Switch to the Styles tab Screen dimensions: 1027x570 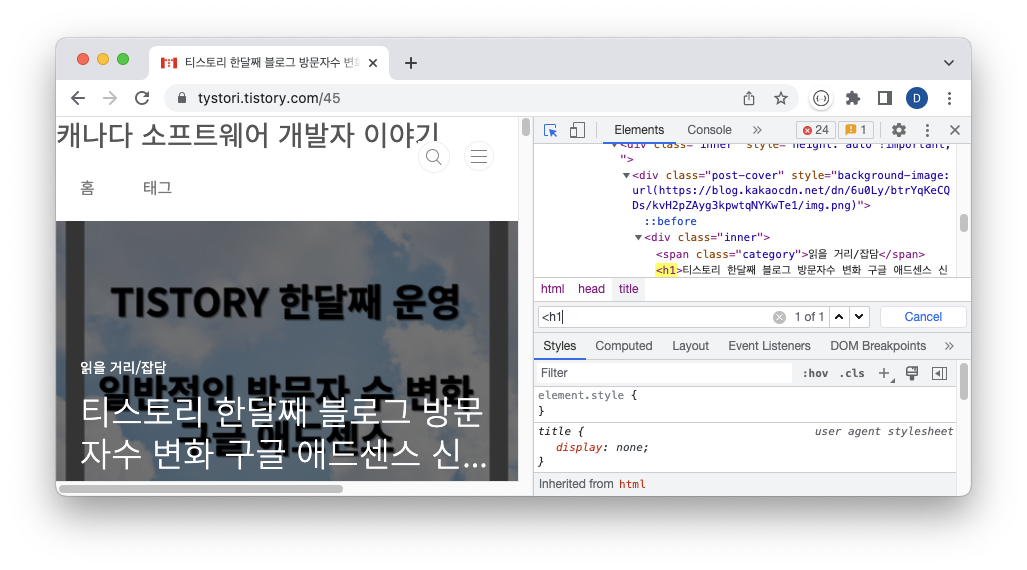point(559,346)
